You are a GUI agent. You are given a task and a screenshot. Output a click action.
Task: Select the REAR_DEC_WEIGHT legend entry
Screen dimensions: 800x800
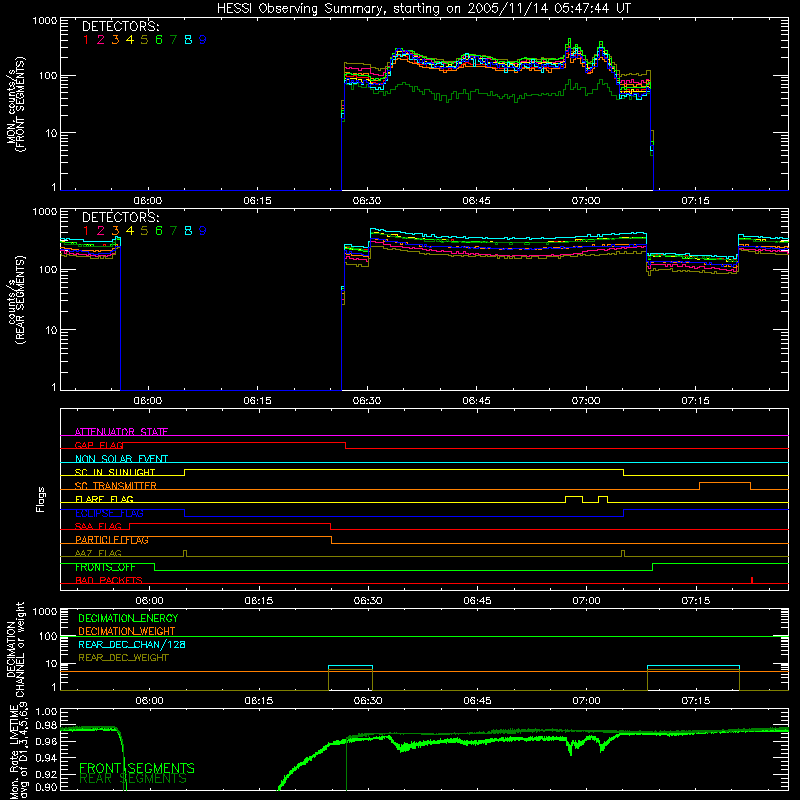(x=123, y=658)
